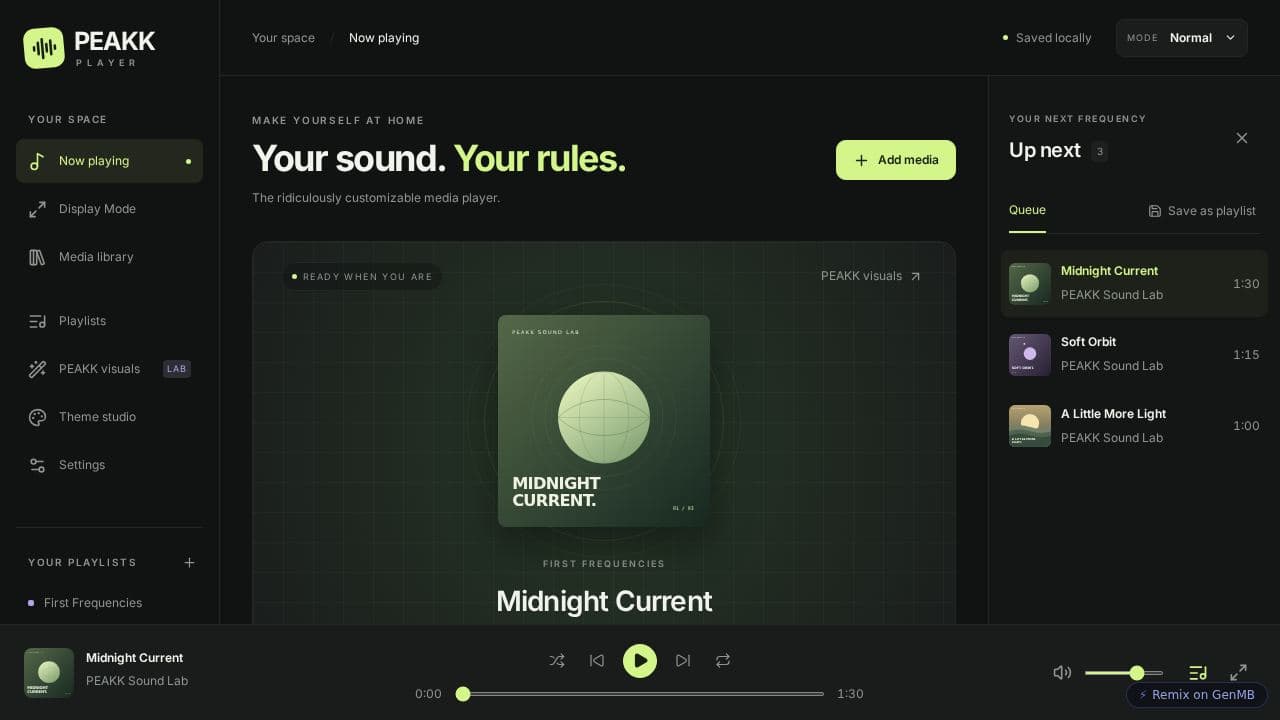1280x720 pixels.
Task: Select A Little More Light thumbnail
Action: tap(1030, 426)
